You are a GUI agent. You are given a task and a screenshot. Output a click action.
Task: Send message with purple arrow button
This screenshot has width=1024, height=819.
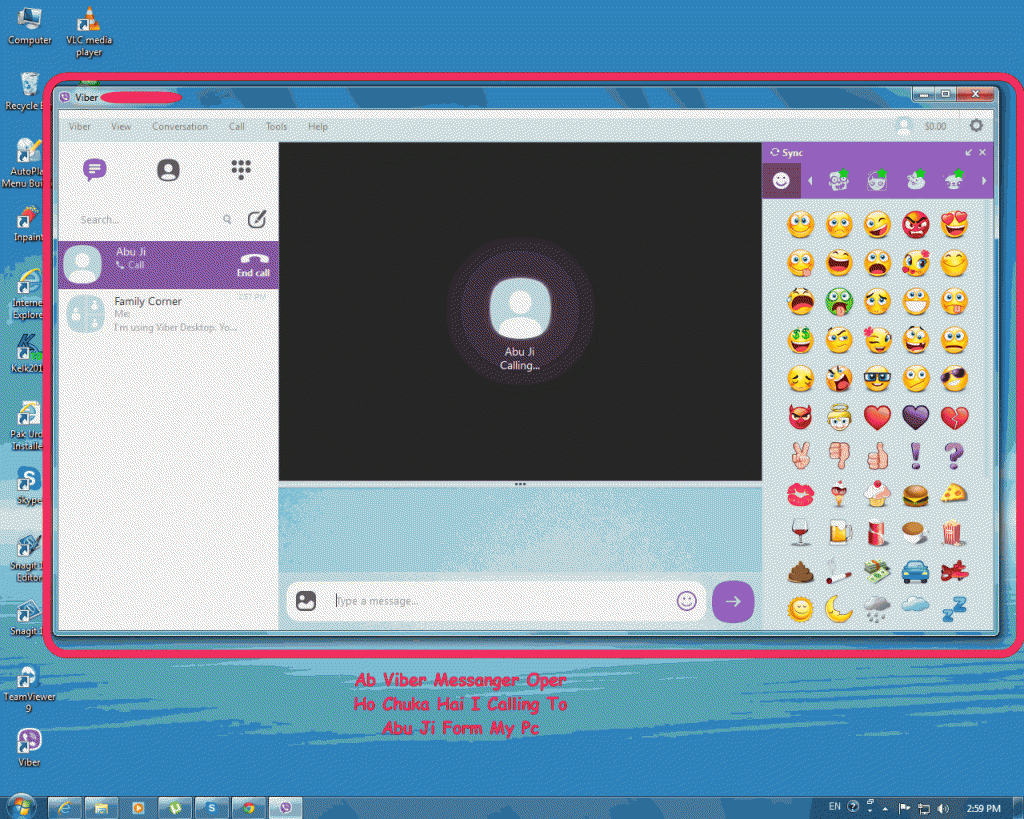pyautogui.click(x=733, y=602)
